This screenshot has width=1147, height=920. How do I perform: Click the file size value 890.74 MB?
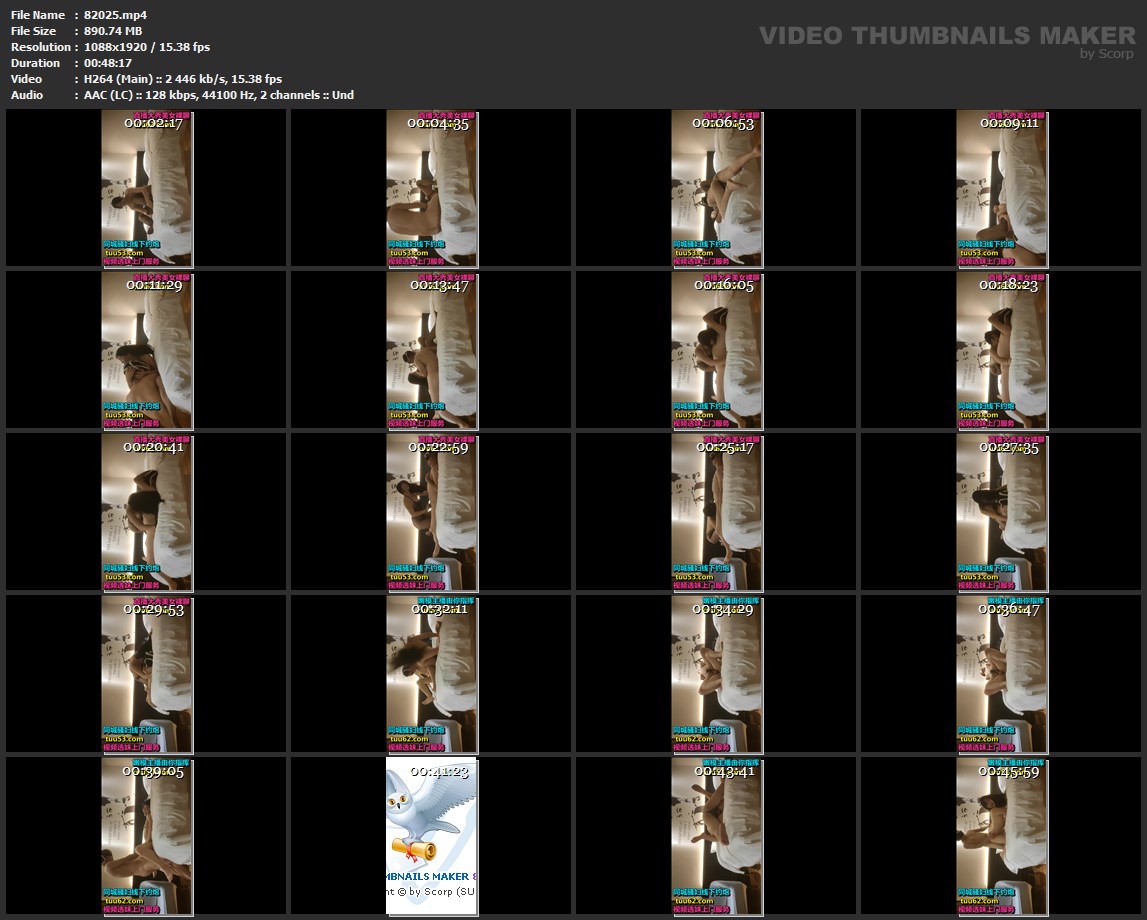coord(113,31)
